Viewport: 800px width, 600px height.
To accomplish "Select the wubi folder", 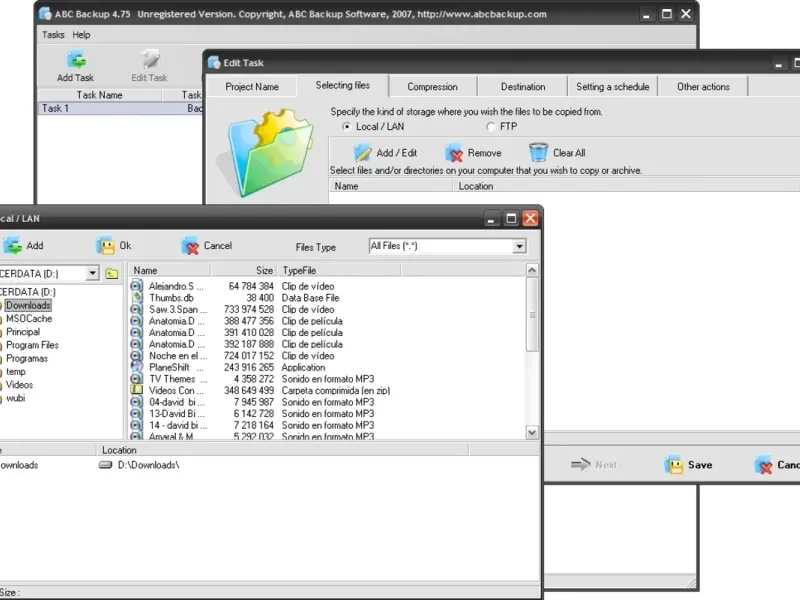I will pos(16,398).
